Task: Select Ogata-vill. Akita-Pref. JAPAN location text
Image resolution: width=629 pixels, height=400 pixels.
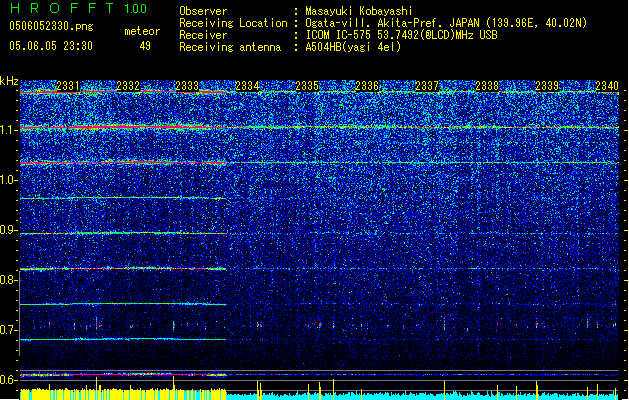Action: (x=446, y=23)
